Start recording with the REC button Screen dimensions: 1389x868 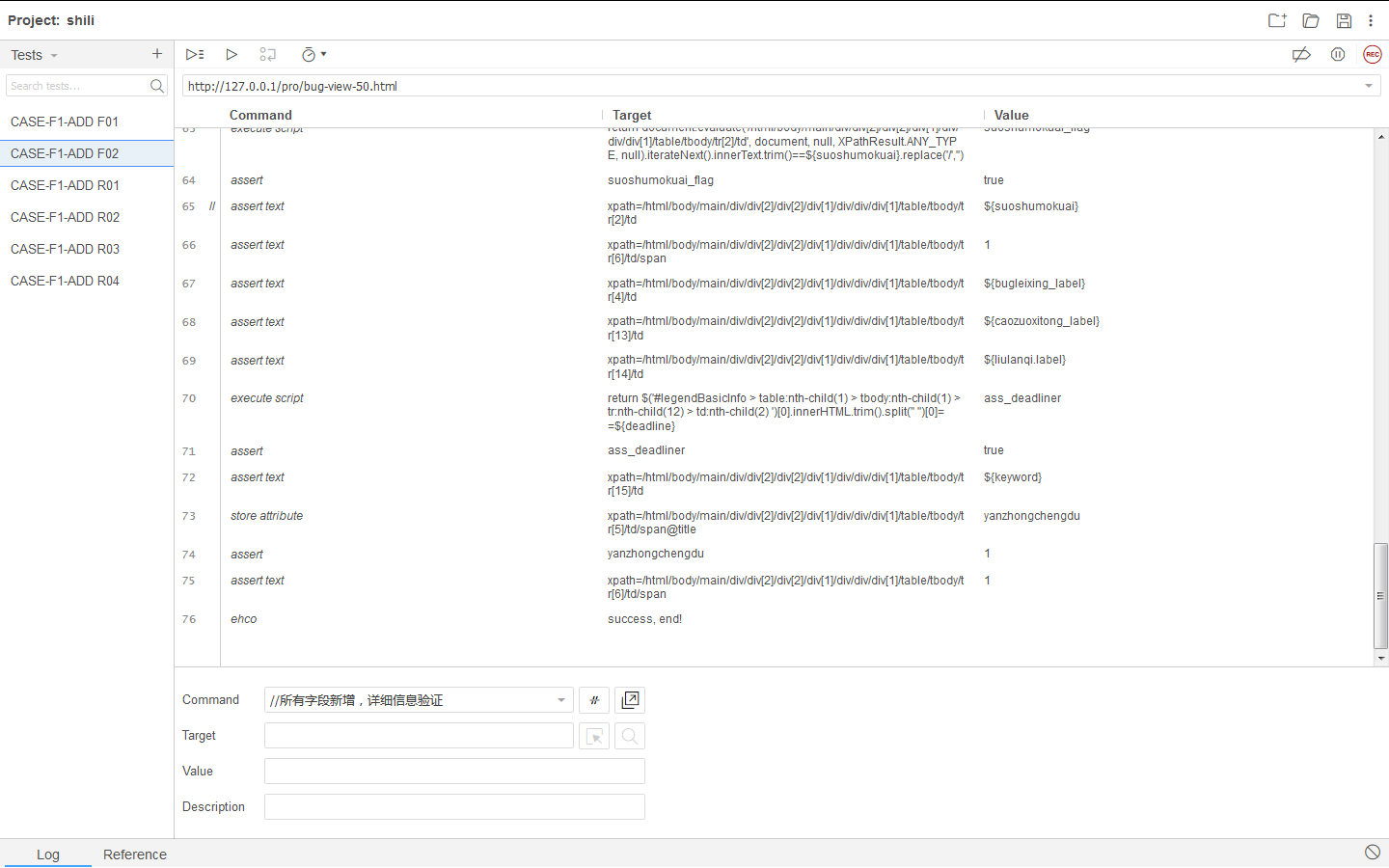tap(1372, 54)
